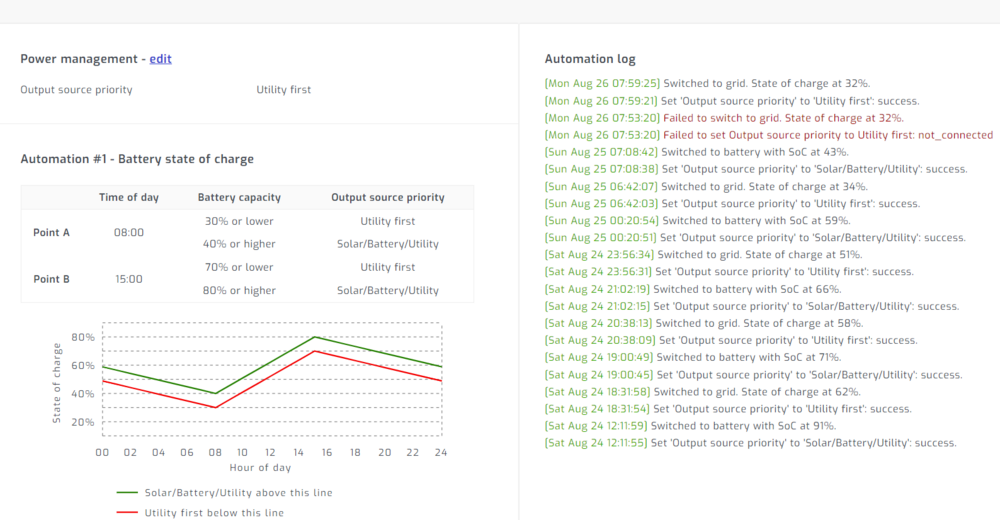Select the '80% or higher' battery capacity cell
The image size is (1000, 520).
pos(239,291)
